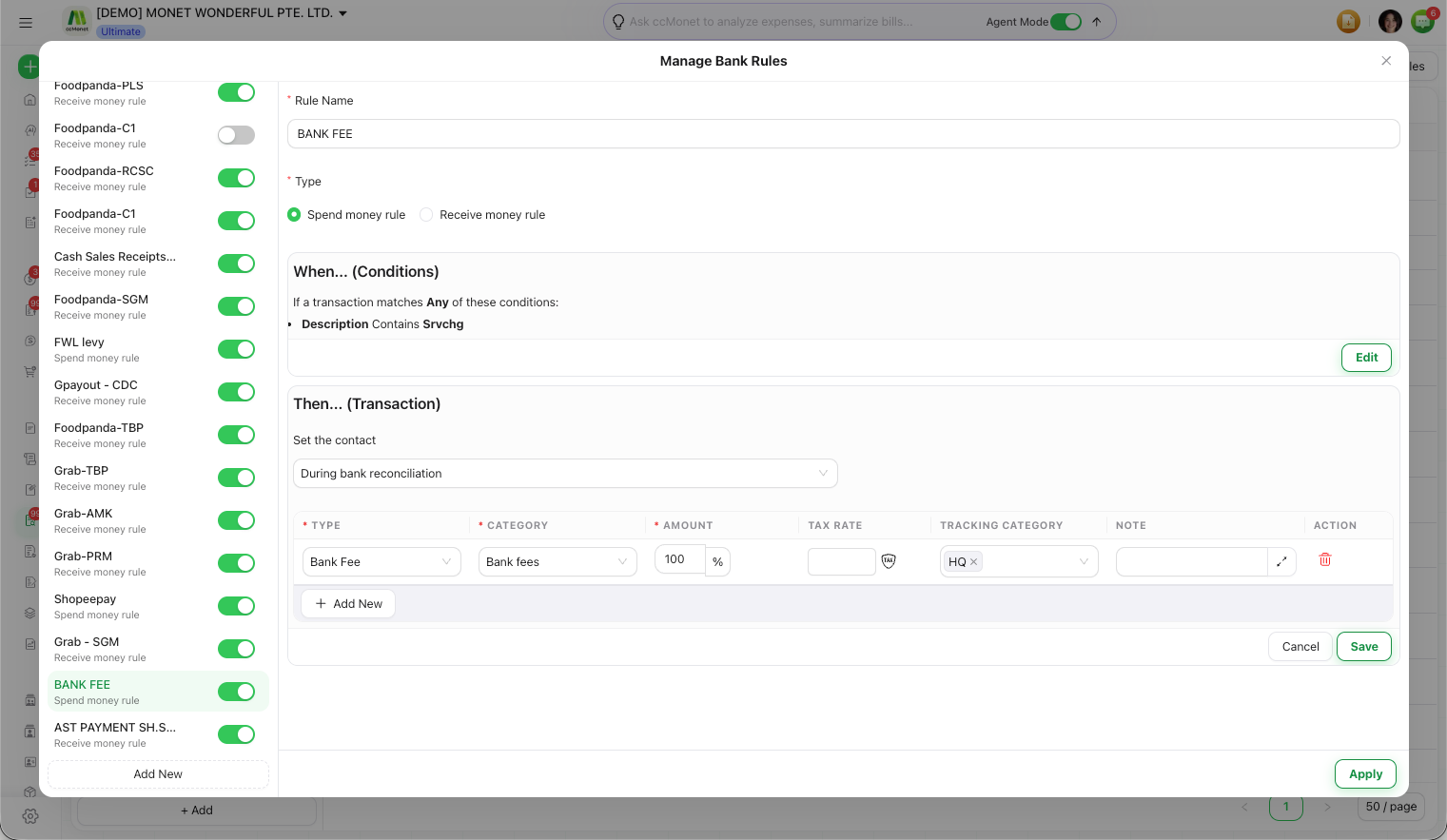Delete the Bank Fee transaction line
Screen dimensions: 1447x840
click(1325, 560)
